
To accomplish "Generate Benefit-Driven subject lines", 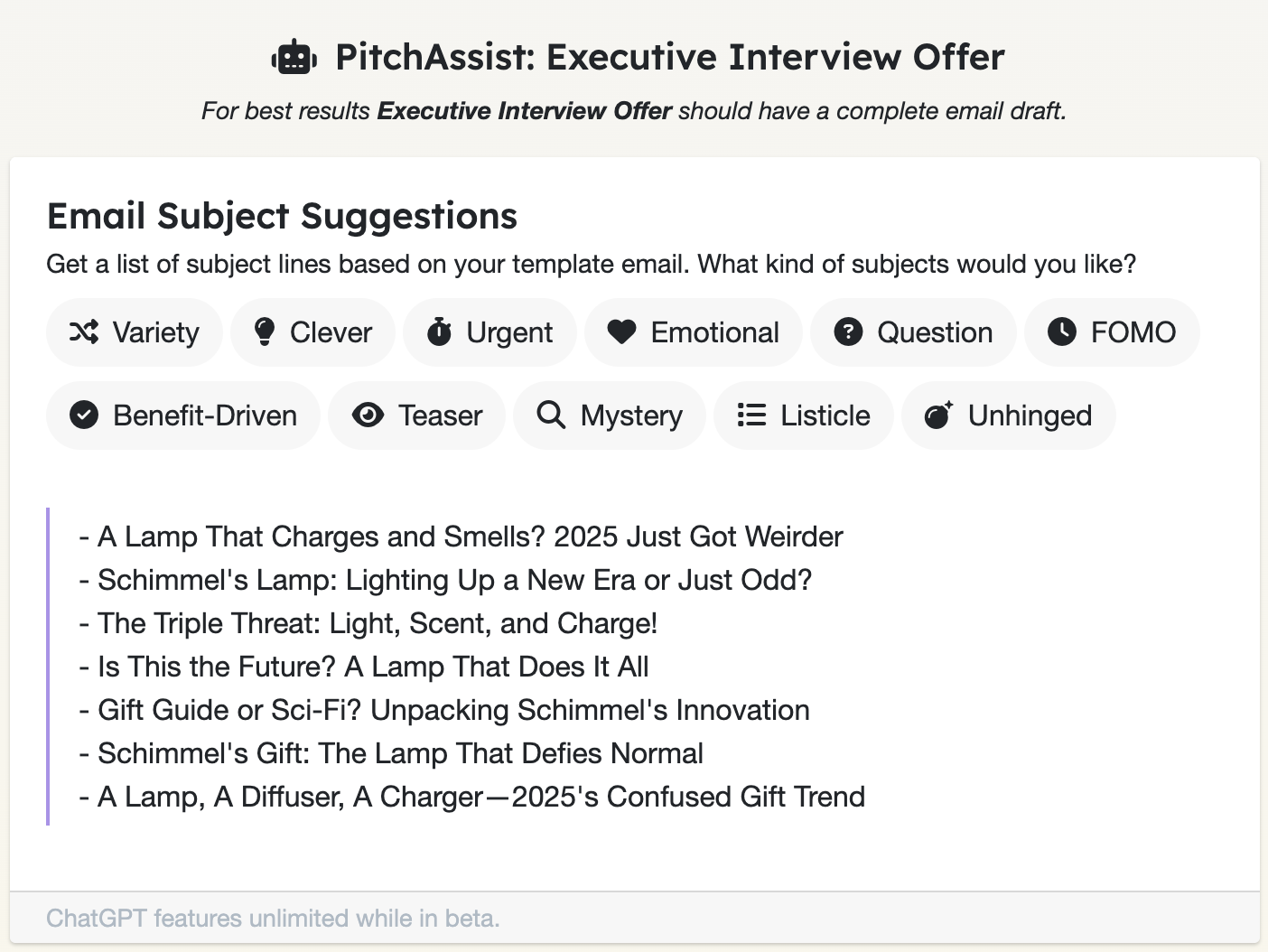I will click(183, 415).
